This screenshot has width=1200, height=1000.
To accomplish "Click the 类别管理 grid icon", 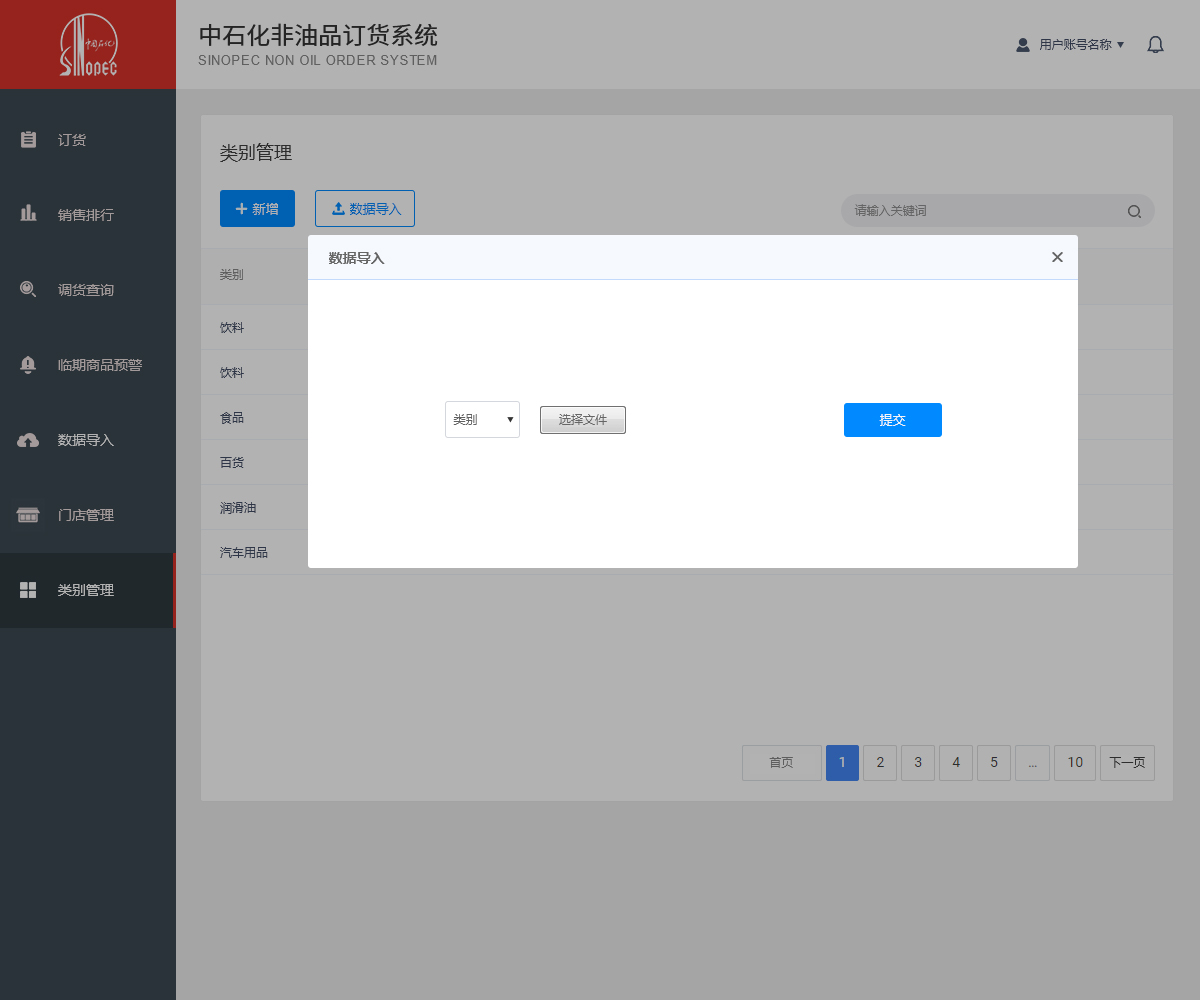I will [x=28, y=590].
